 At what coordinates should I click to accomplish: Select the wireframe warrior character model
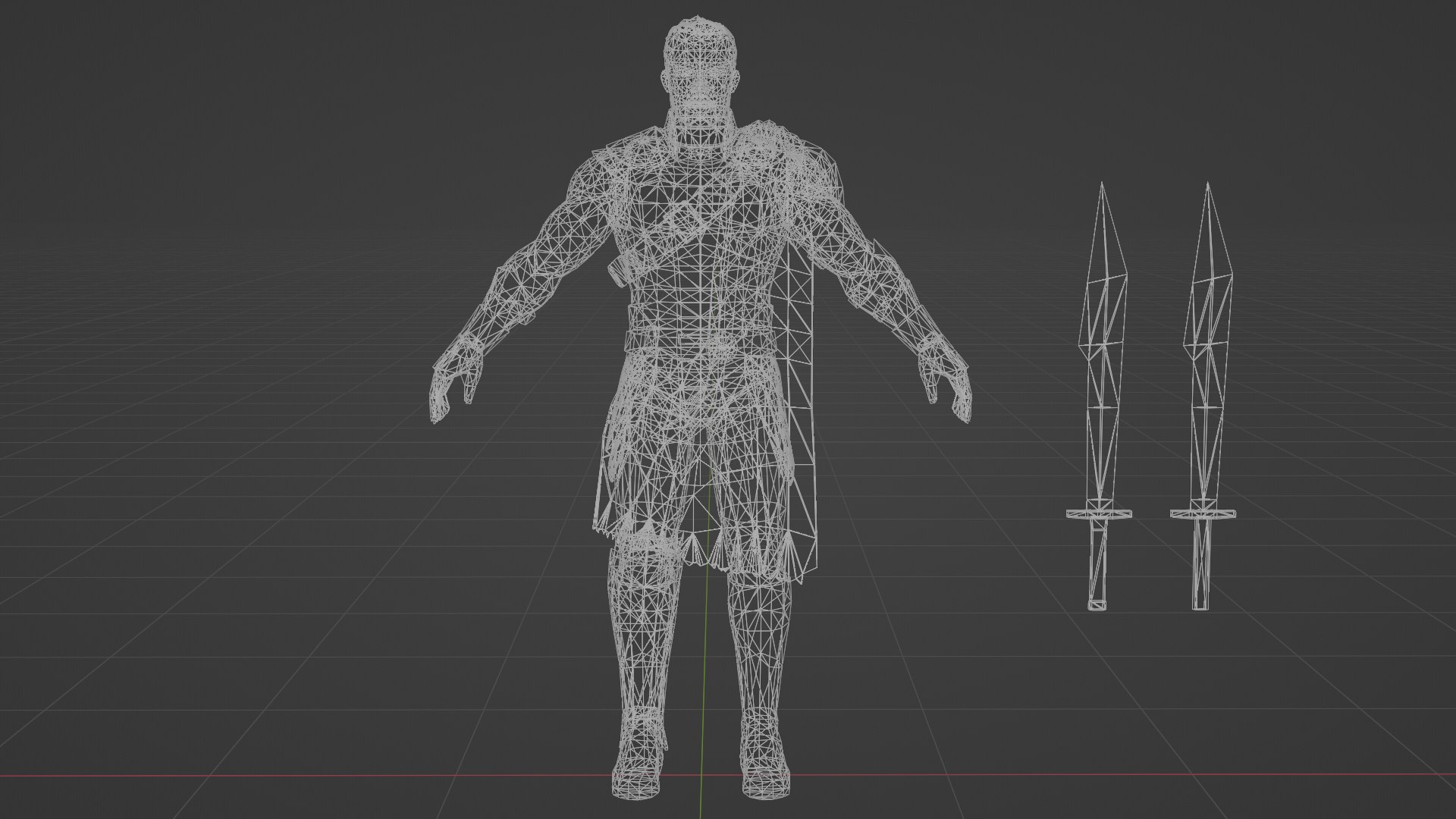click(701, 406)
